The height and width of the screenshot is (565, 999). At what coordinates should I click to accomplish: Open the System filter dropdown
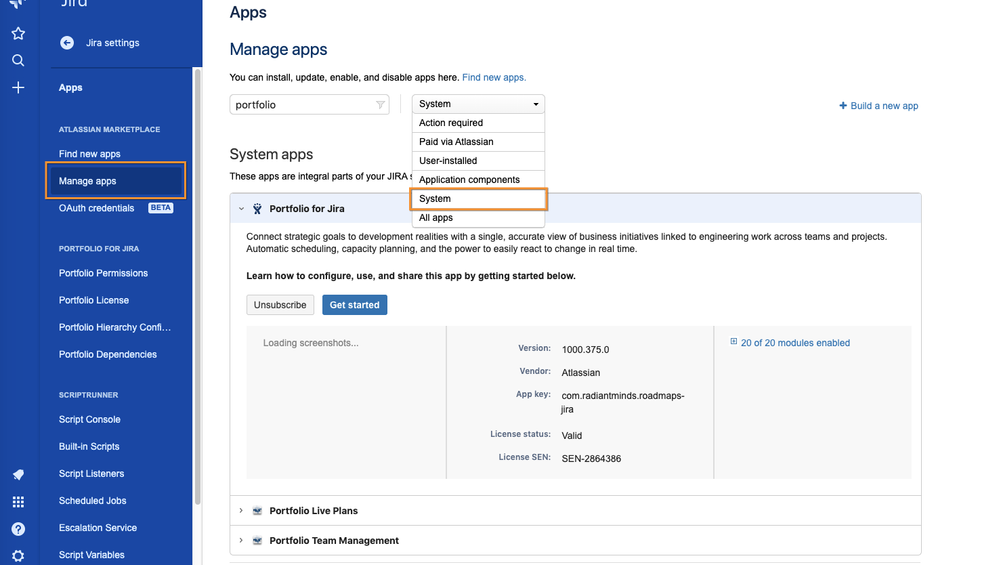(478, 104)
